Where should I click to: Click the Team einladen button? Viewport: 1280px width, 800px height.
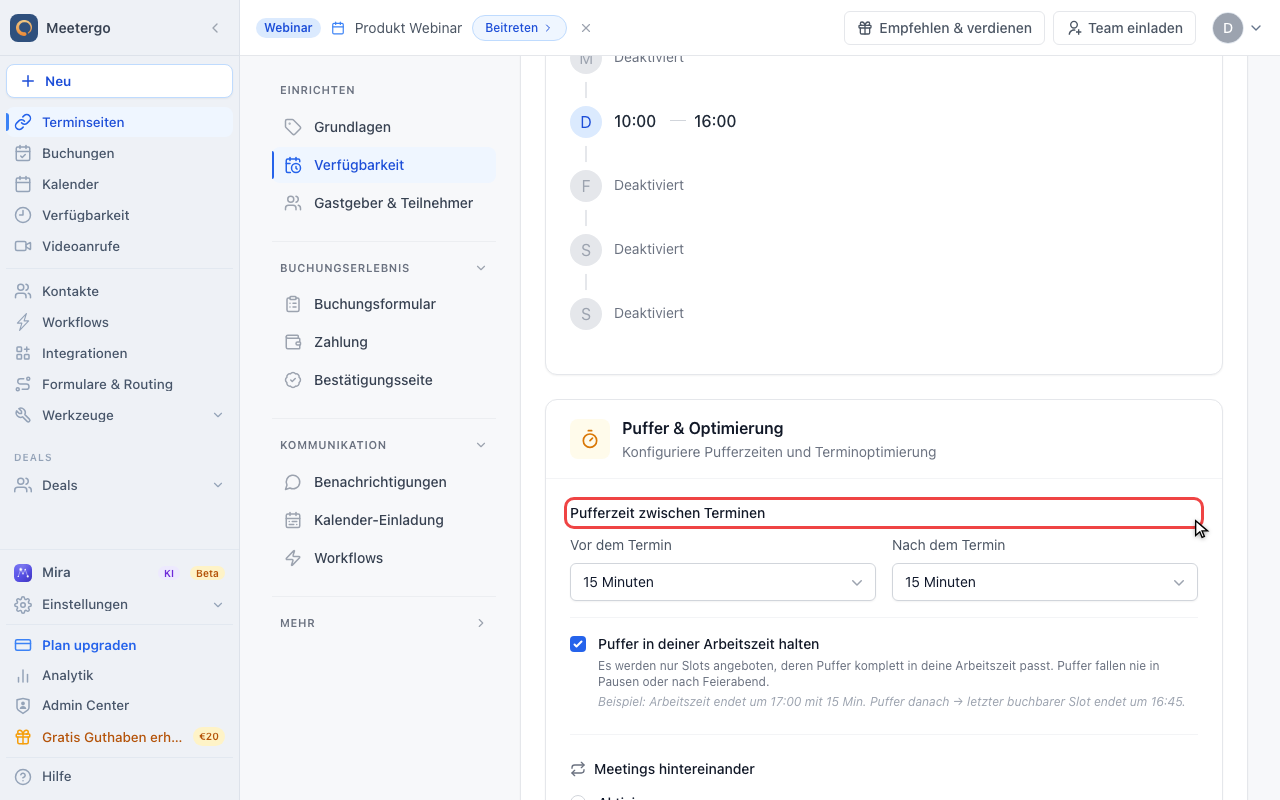pos(1125,28)
